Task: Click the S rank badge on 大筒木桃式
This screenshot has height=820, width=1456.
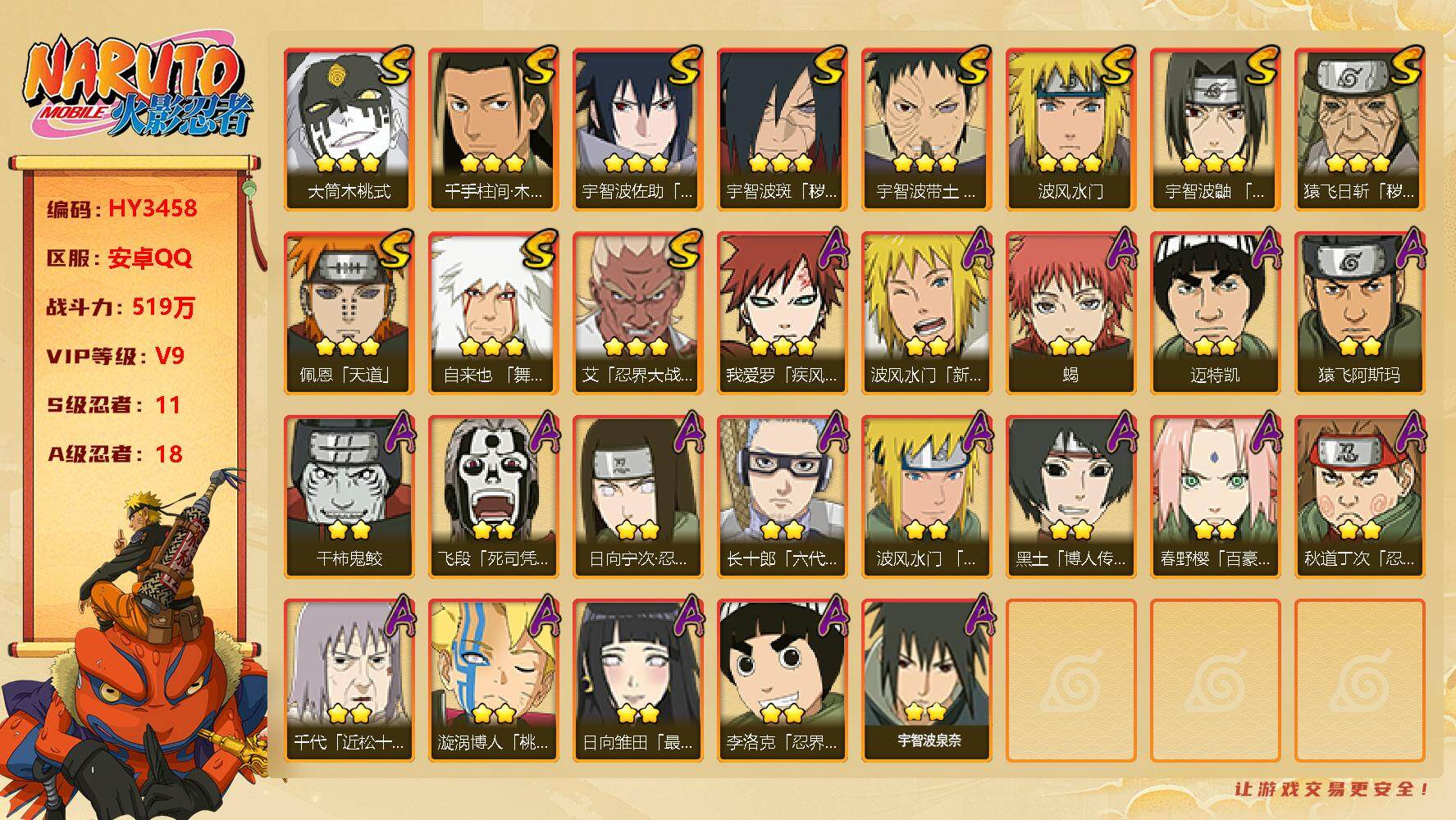Action: [x=395, y=67]
